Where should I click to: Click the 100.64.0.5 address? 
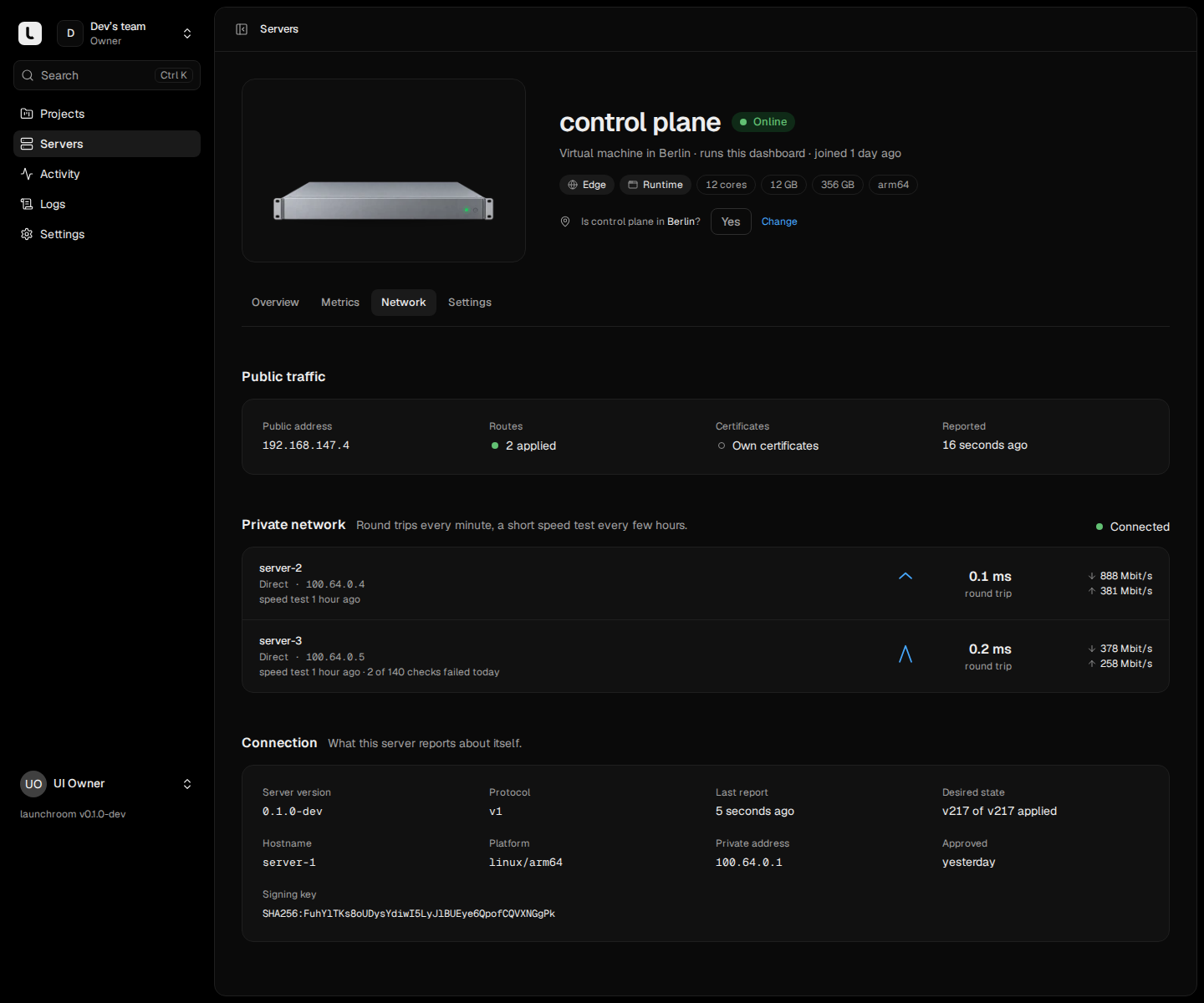point(335,657)
